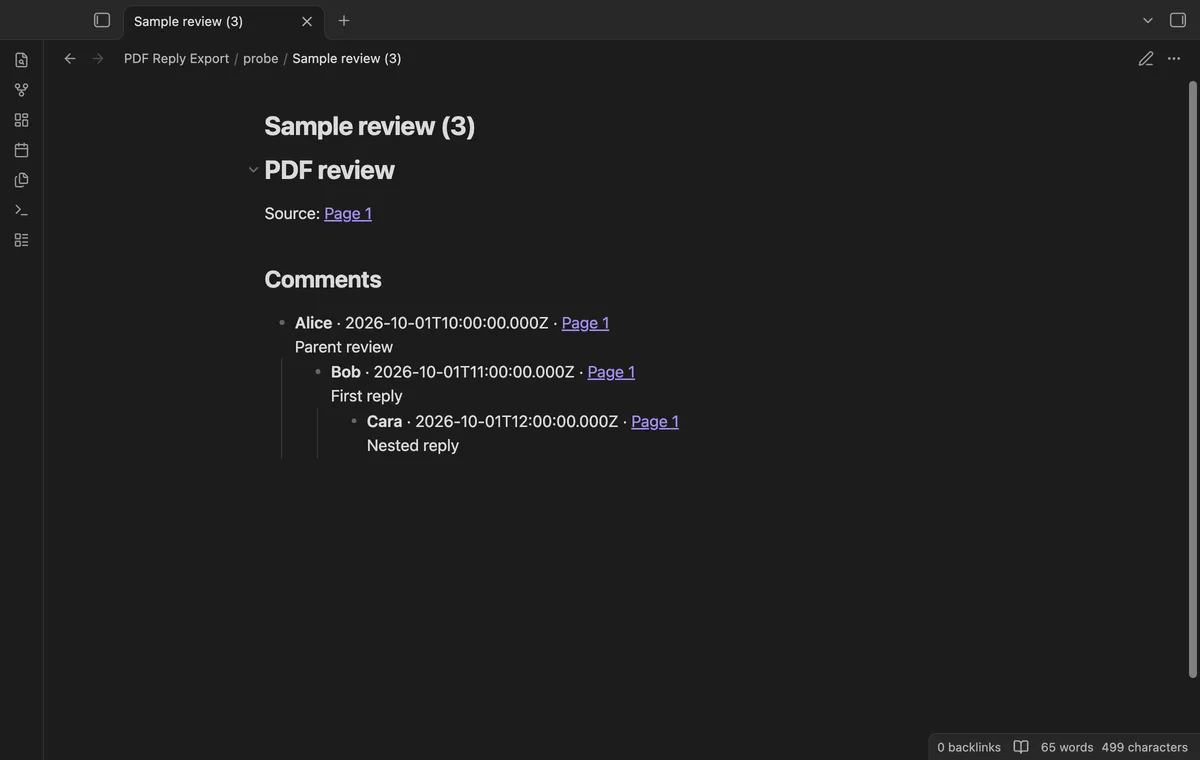Open command palette terminal icon
The height and width of the screenshot is (760, 1200).
(21, 210)
